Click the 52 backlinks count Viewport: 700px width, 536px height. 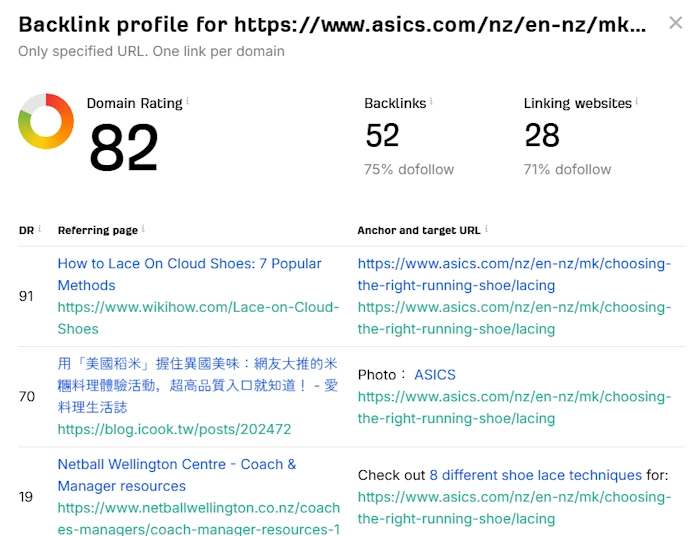coord(382,135)
